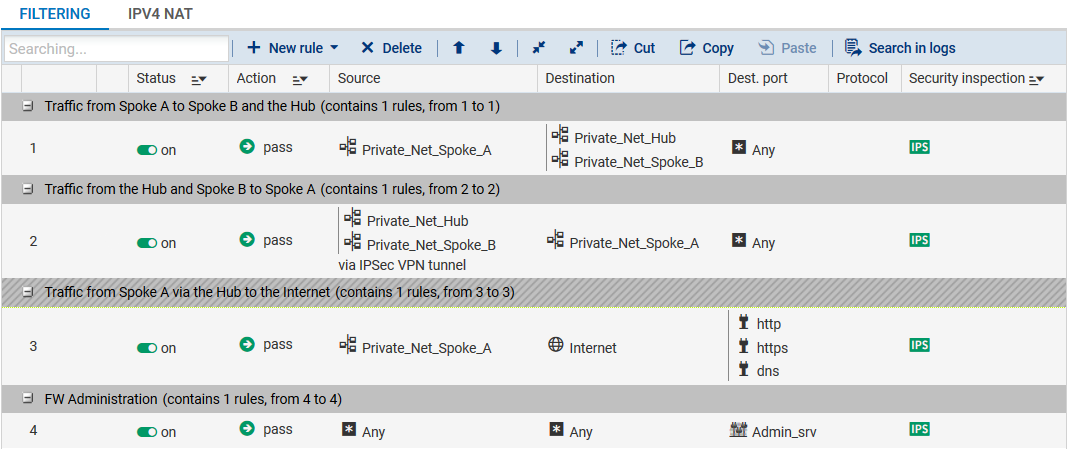
Task: Click the Internet globe icon in rule 3
Action: (x=556, y=345)
